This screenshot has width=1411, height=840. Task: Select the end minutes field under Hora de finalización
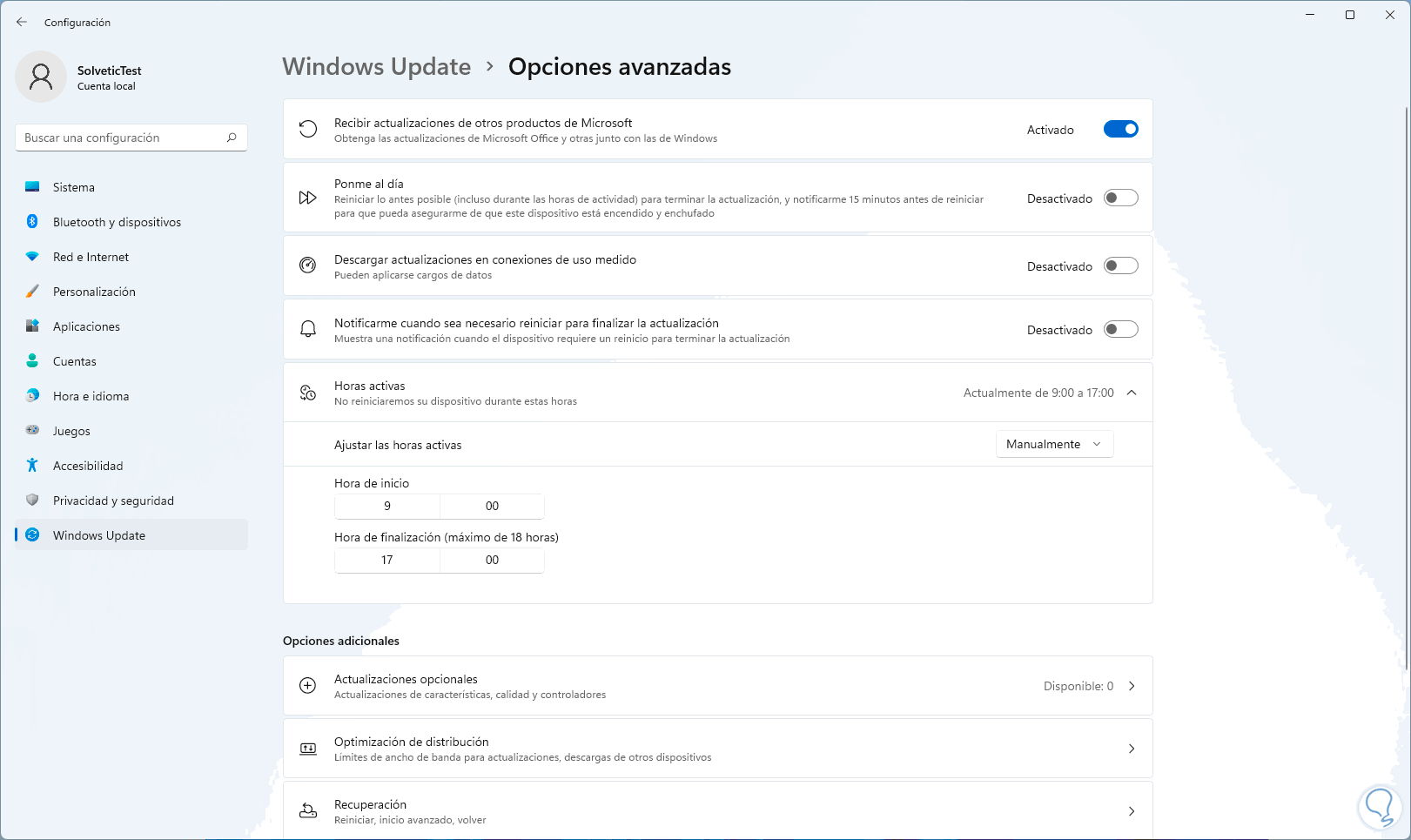coord(493,560)
